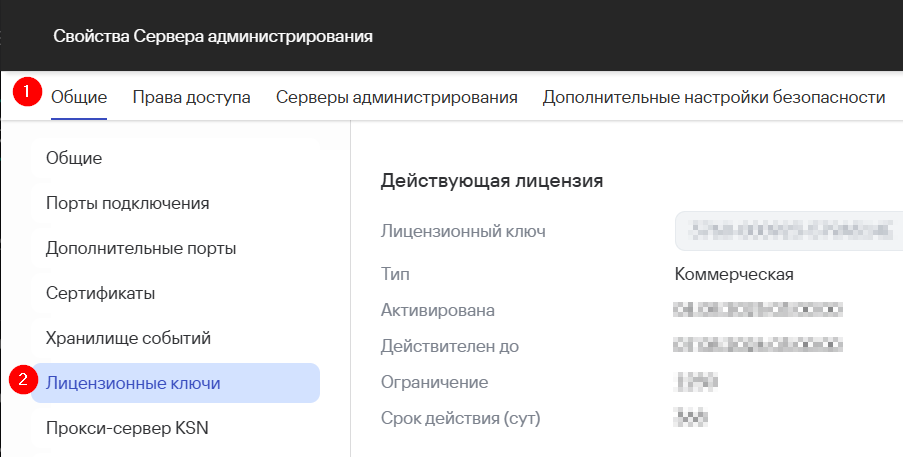Open the Сертификаты section
The height and width of the screenshot is (457, 903).
click(x=100, y=293)
